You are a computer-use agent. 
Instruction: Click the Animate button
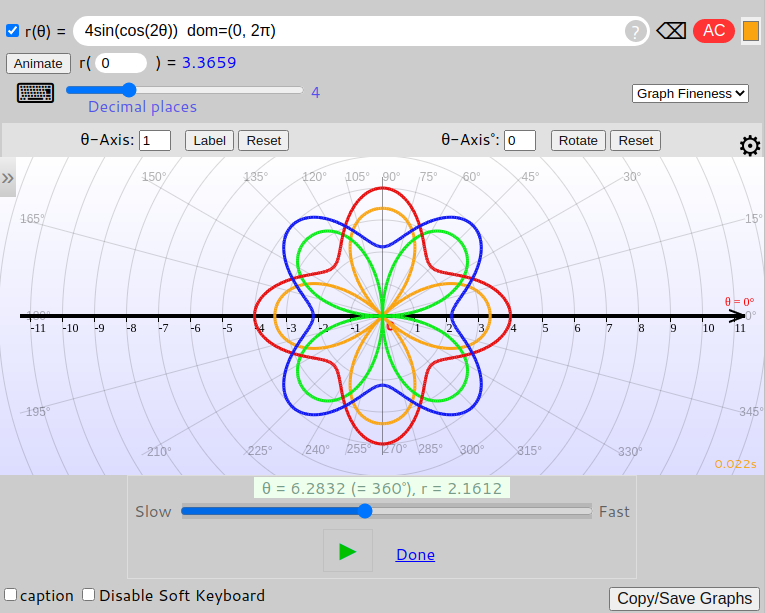[38, 63]
